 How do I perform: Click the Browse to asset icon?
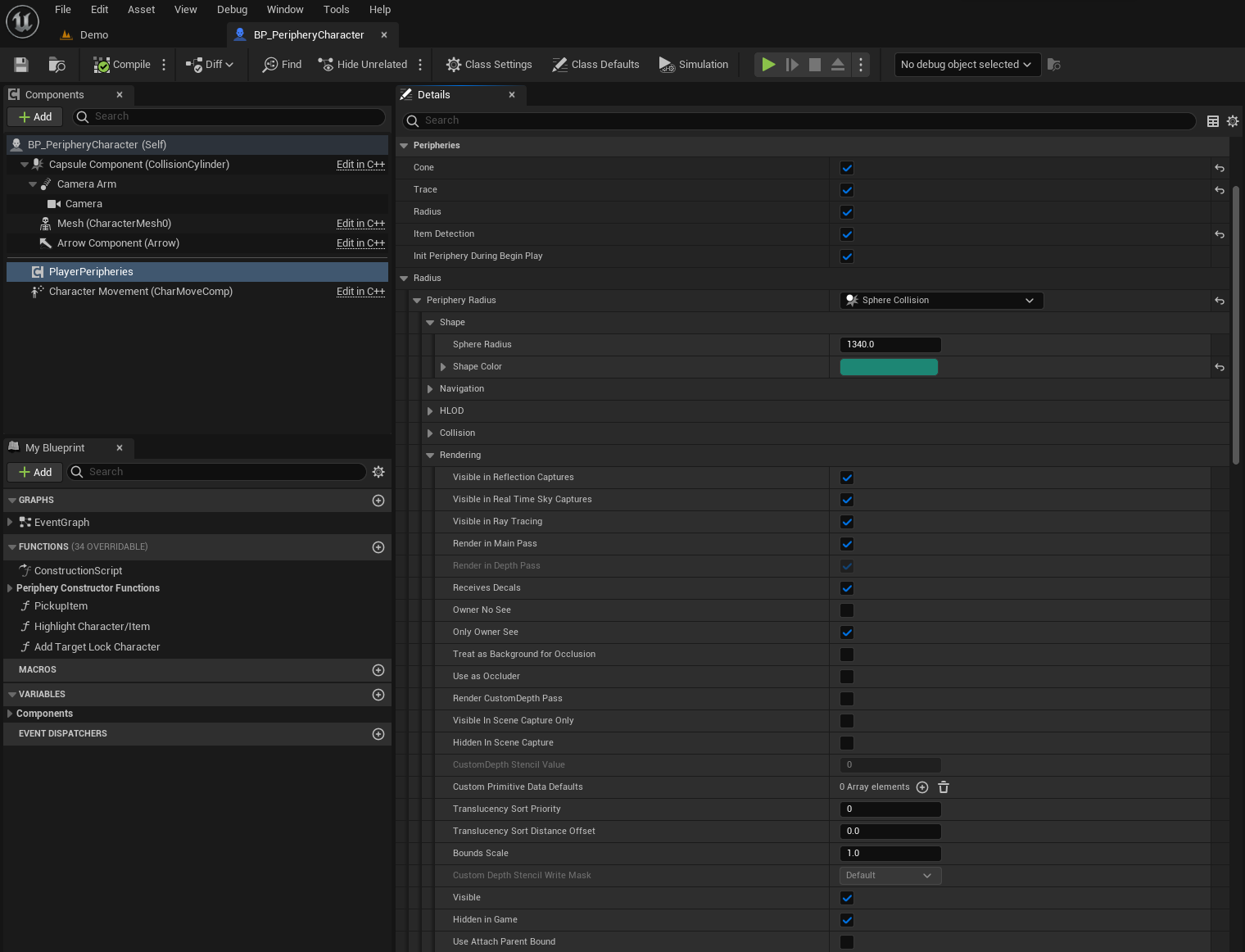pos(57,65)
